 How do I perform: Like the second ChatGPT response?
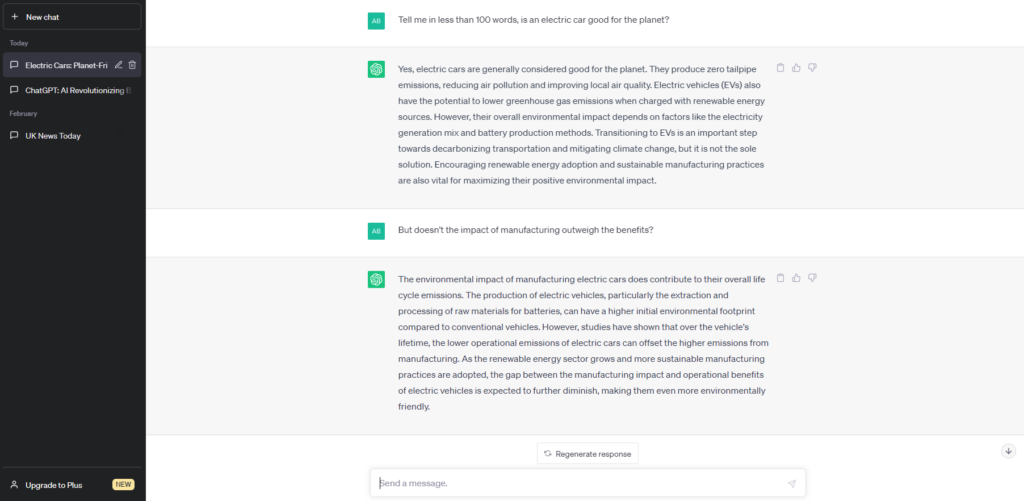click(x=796, y=278)
